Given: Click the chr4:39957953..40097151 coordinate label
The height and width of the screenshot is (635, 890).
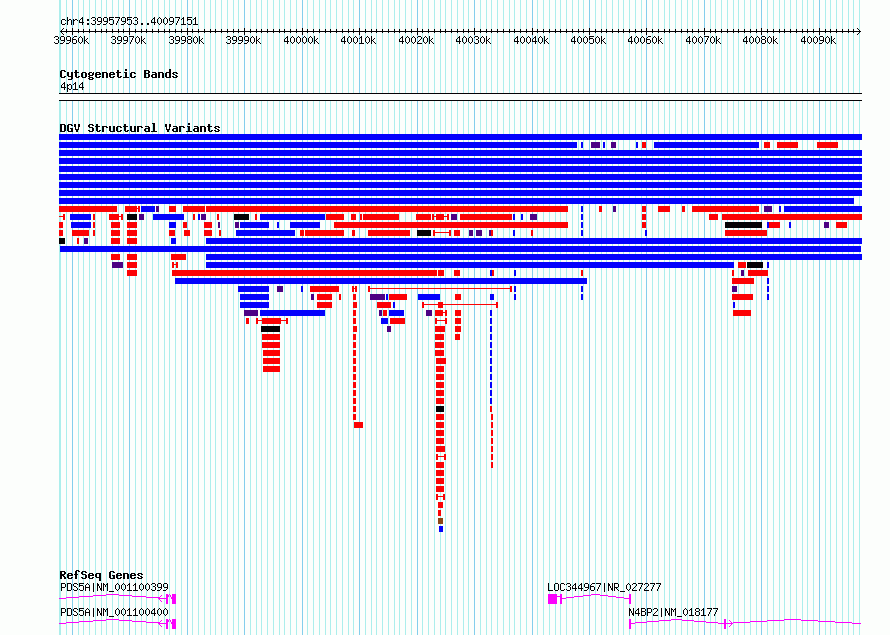Looking at the screenshot, I should coord(129,22).
